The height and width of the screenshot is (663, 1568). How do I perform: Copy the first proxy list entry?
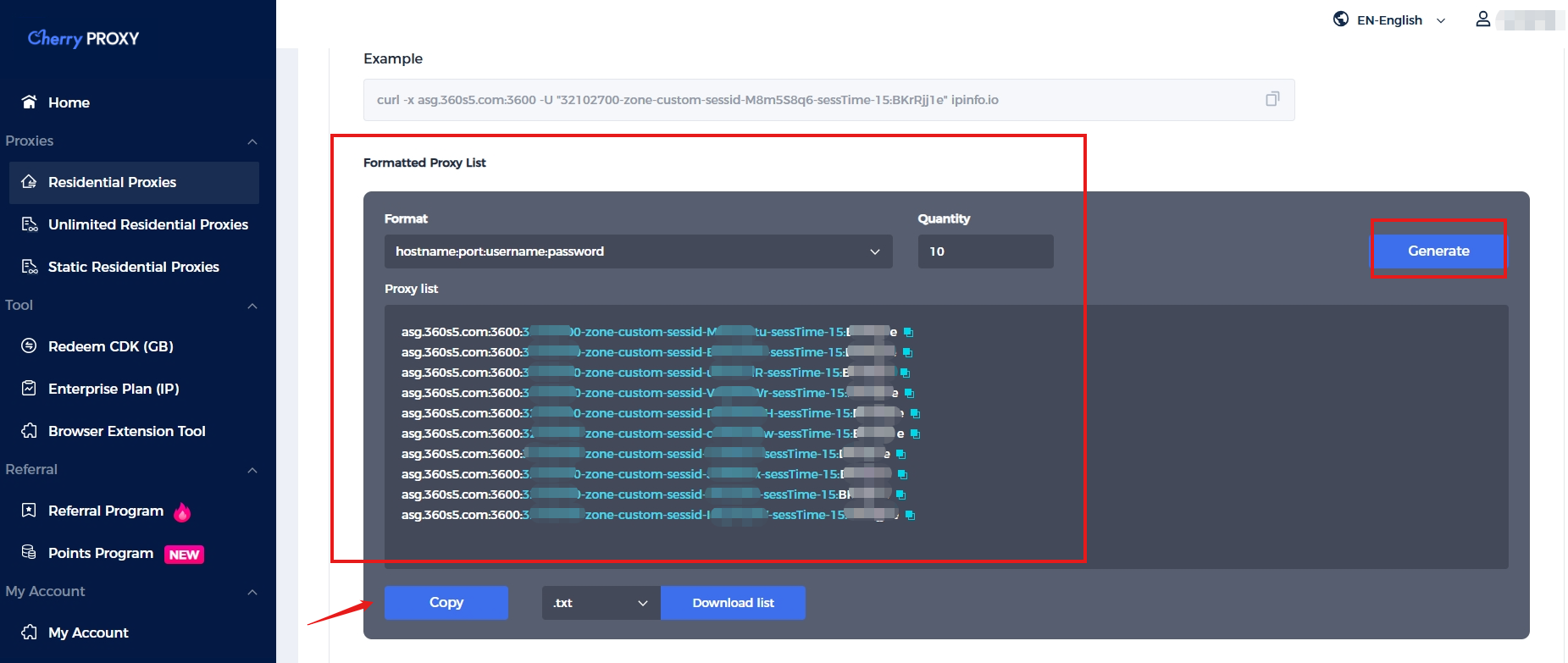tap(908, 332)
